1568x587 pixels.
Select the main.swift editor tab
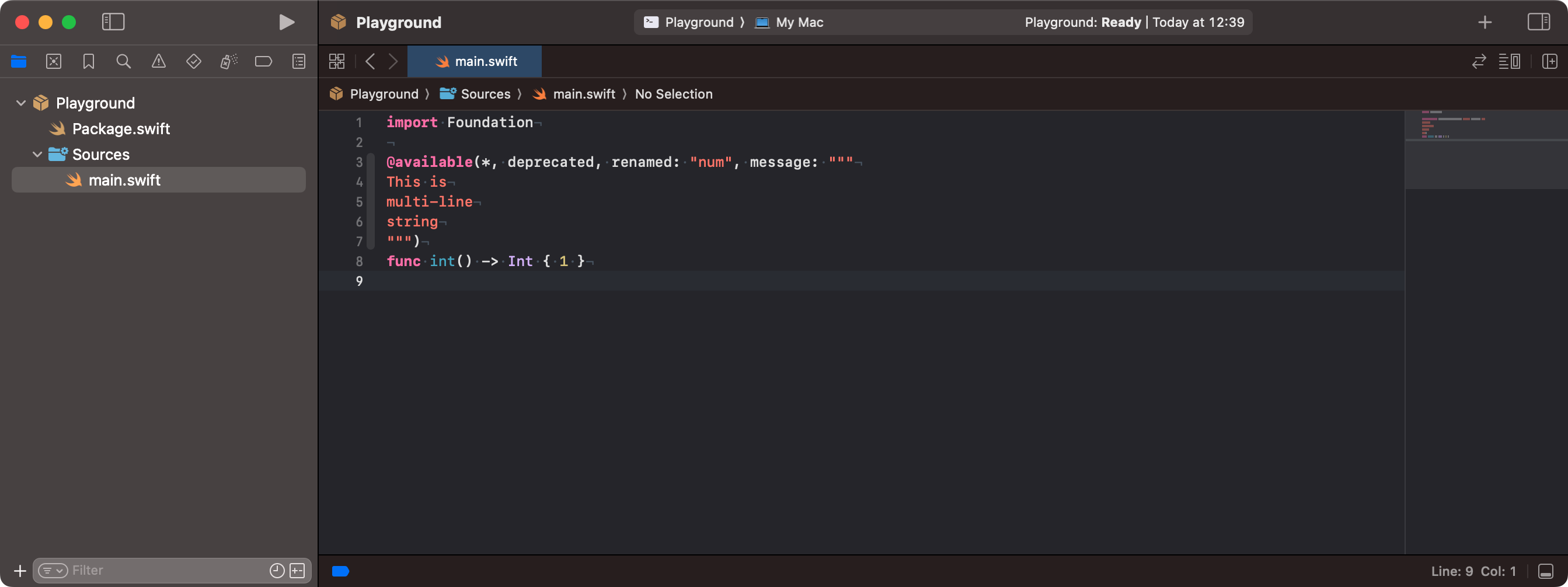(474, 61)
